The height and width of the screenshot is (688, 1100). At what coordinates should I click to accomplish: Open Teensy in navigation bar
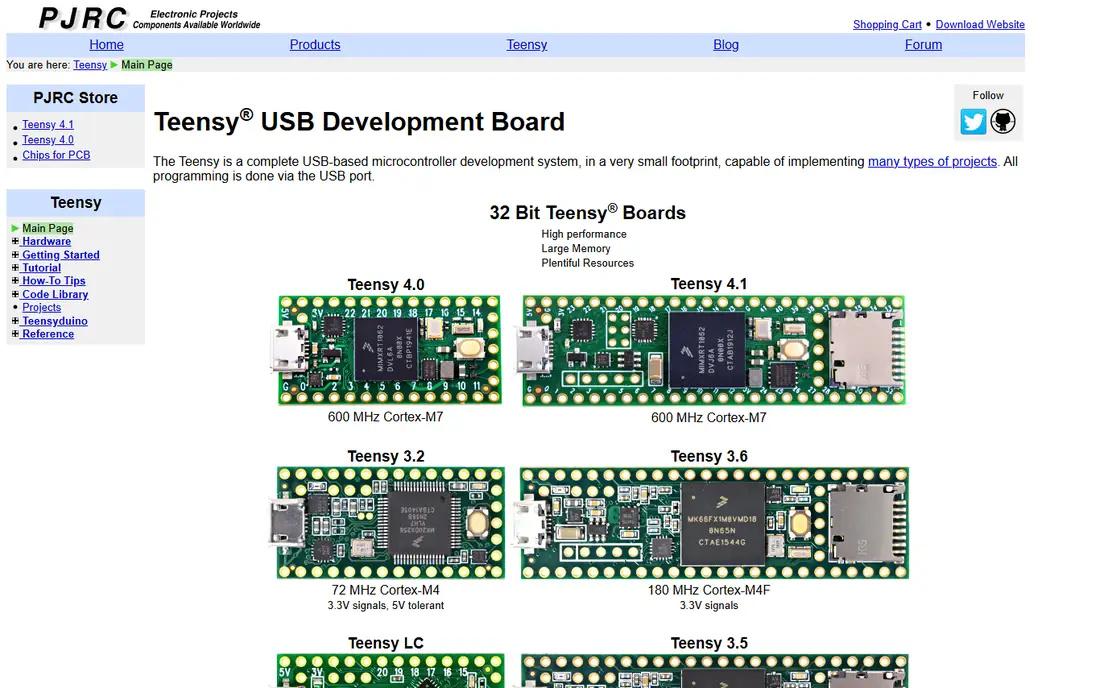[527, 45]
